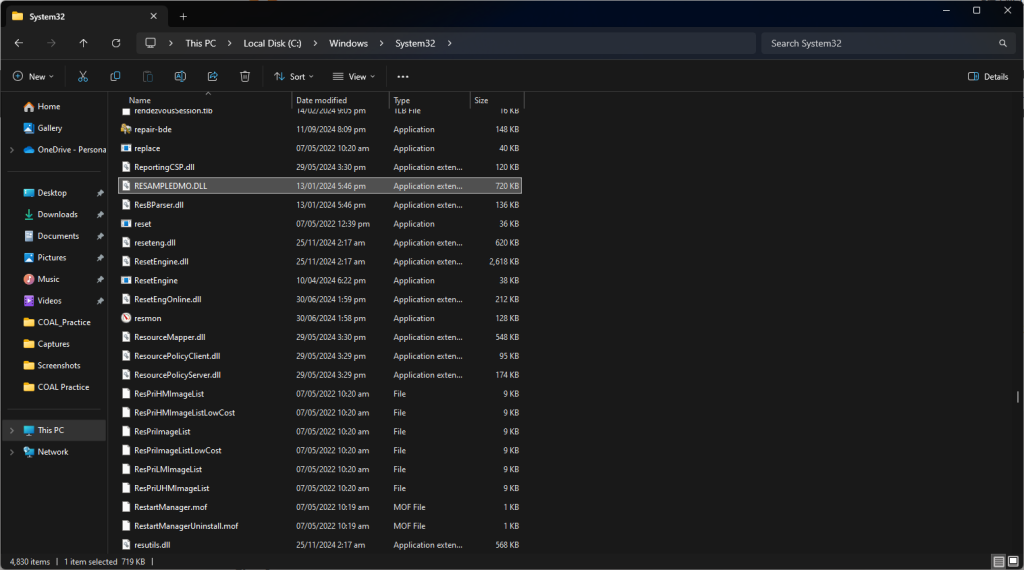Toggle the Details pane button
Viewport: 1024px width, 570px height.
[x=988, y=76]
